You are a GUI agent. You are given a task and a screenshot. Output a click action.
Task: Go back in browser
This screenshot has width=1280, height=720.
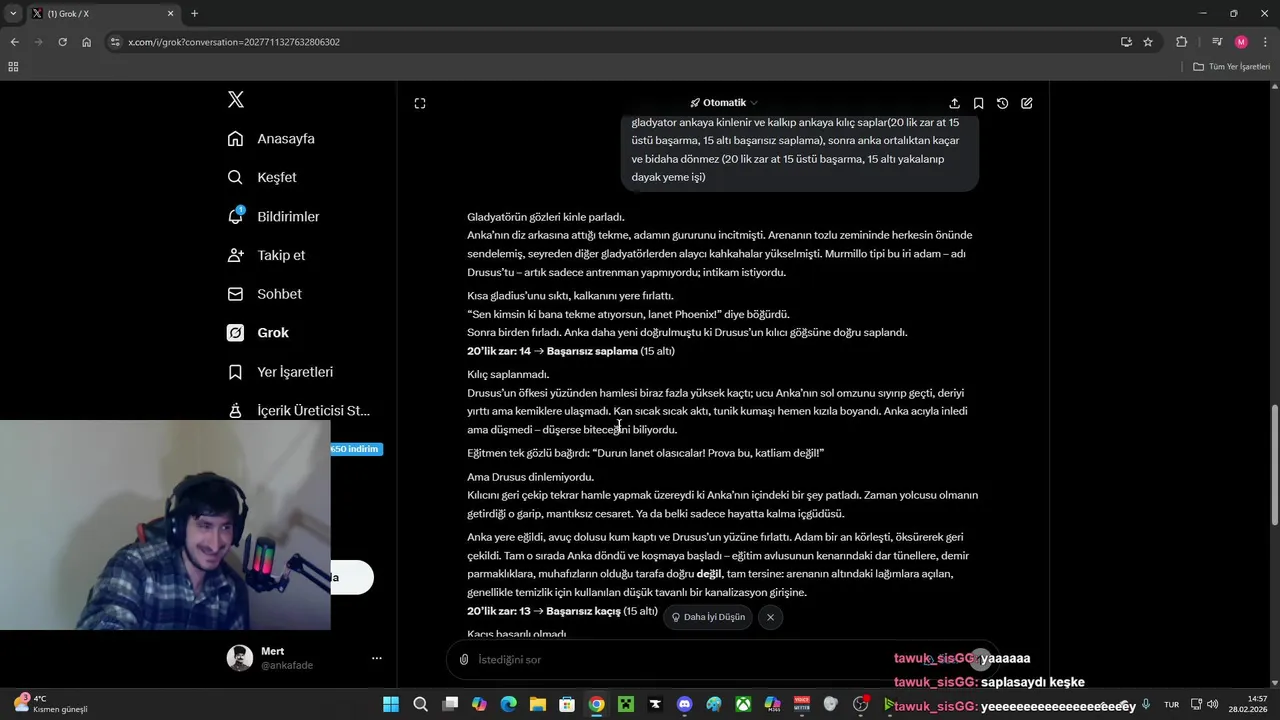tap(14, 42)
